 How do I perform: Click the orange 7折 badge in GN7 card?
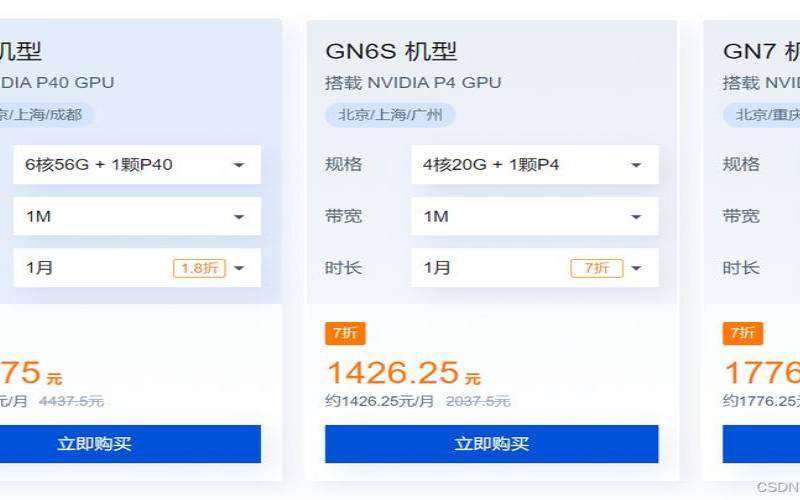coord(742,333)
